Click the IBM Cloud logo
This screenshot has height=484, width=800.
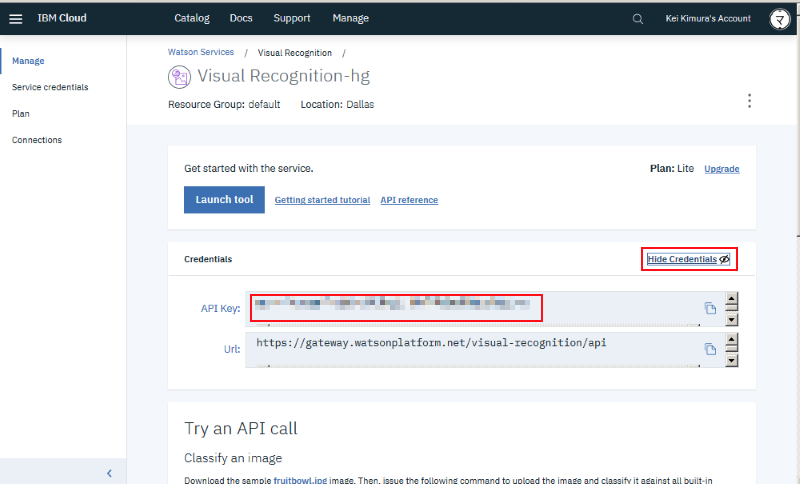pyautogui.click(x=62, y=18)
